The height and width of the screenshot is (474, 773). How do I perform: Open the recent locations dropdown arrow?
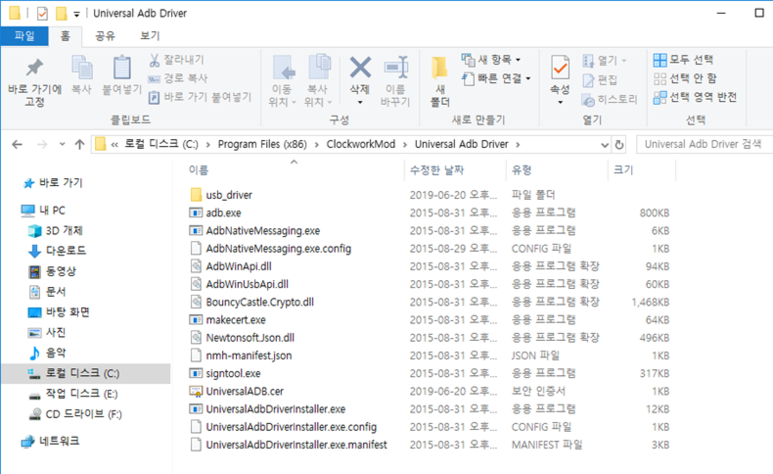pyautogui.click(x=62, y=145)
